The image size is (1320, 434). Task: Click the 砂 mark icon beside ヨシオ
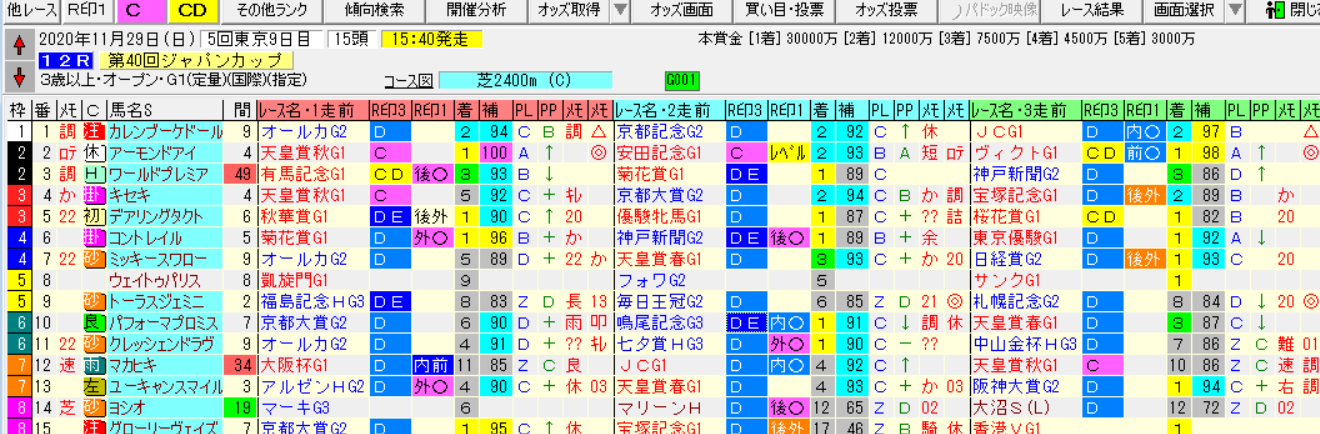[93, 407]
